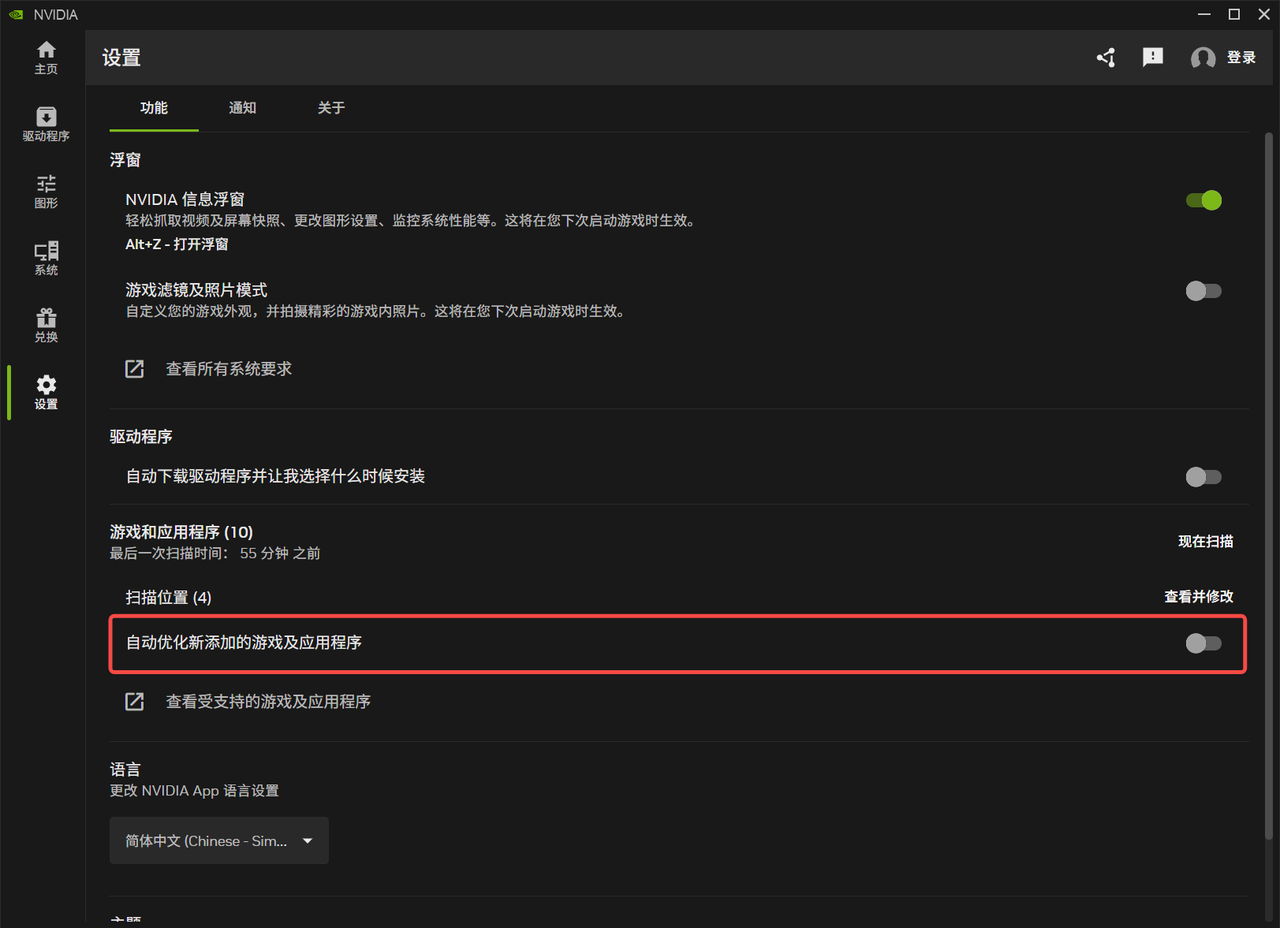Switch to the 关于 tab
Image resolution: width=1280 pixels, height=928 pixels.
331,108
